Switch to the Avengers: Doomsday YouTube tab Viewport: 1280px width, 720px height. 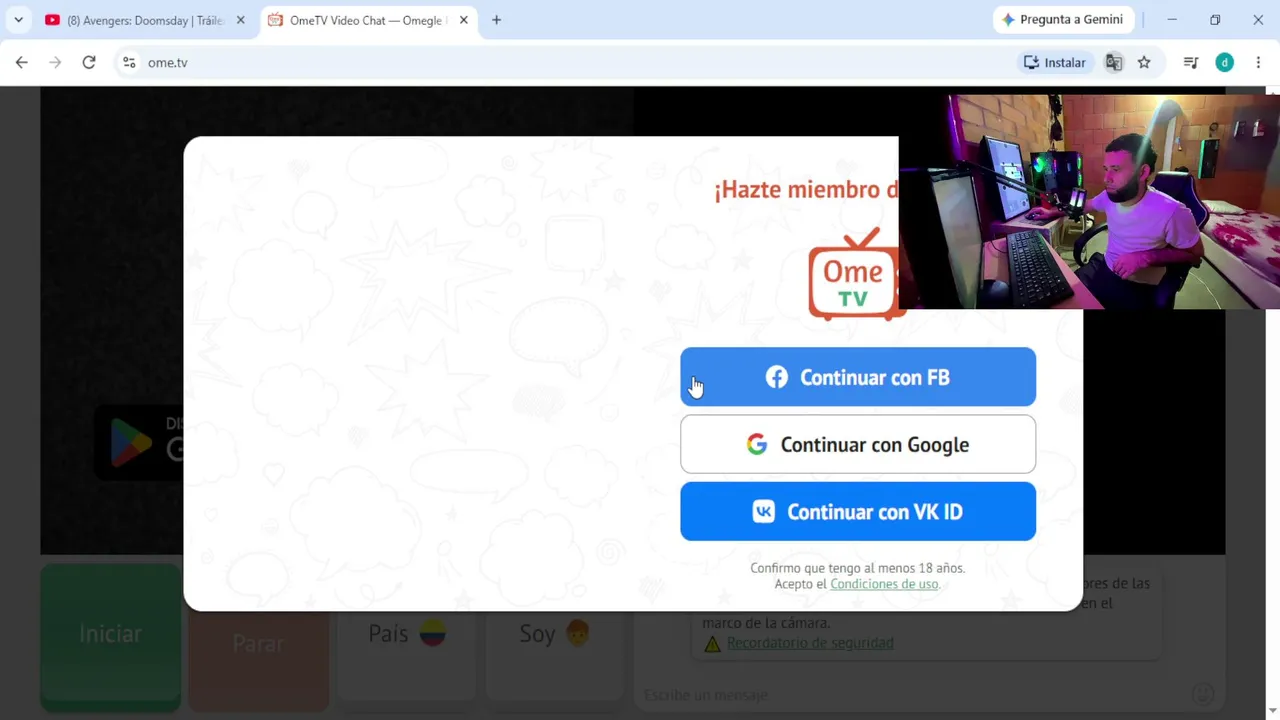[x=144, y=20]
